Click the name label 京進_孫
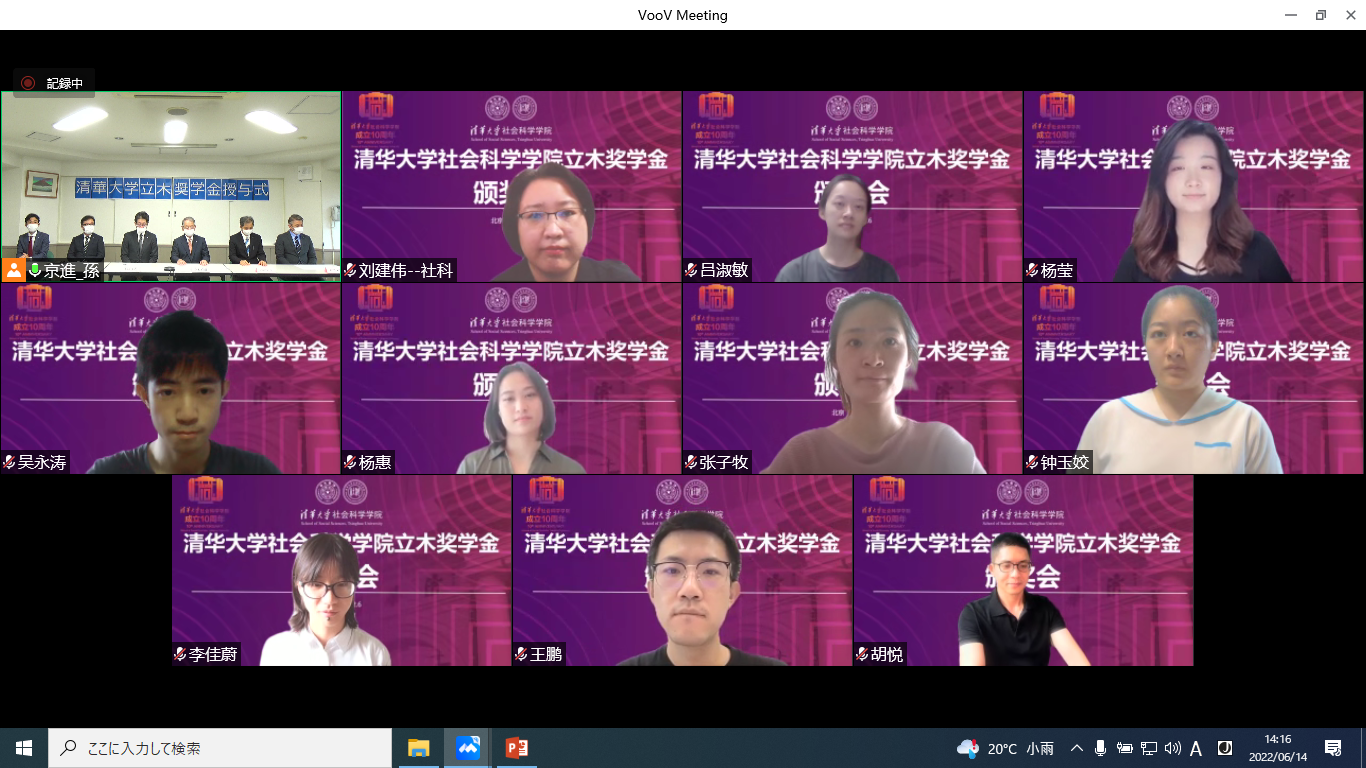1366x768 pixels. (72, 270)
